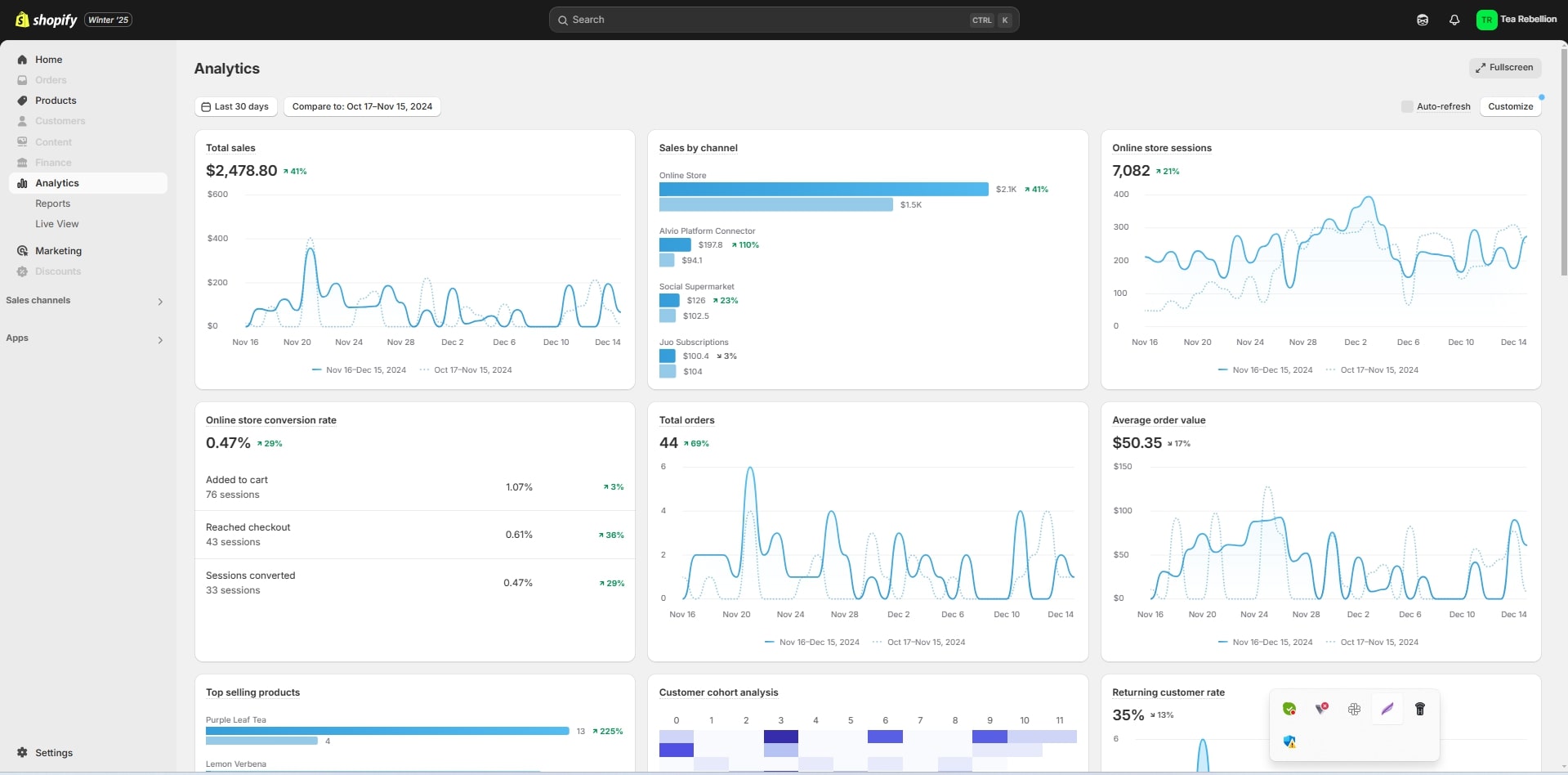Enable the Auto-refresh checkbox
1568x775 pixels.
click(1407, 106)
